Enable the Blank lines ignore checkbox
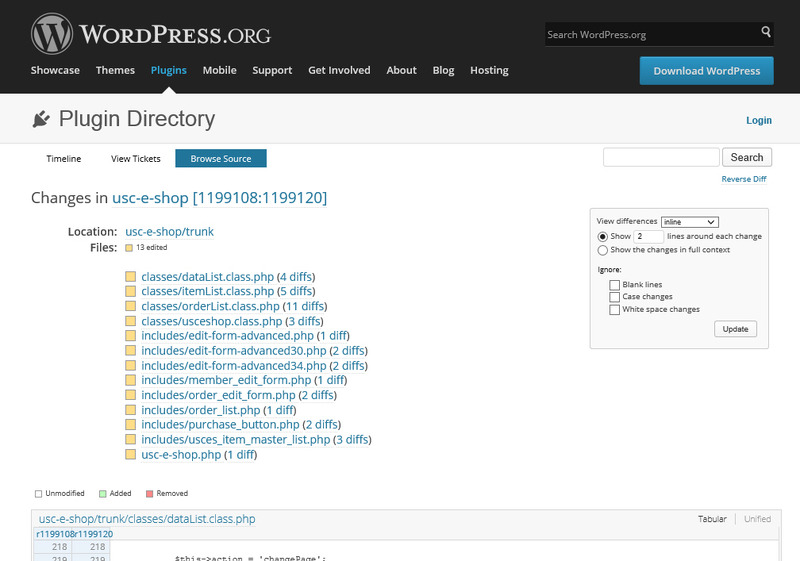 [x=615, y=285]
